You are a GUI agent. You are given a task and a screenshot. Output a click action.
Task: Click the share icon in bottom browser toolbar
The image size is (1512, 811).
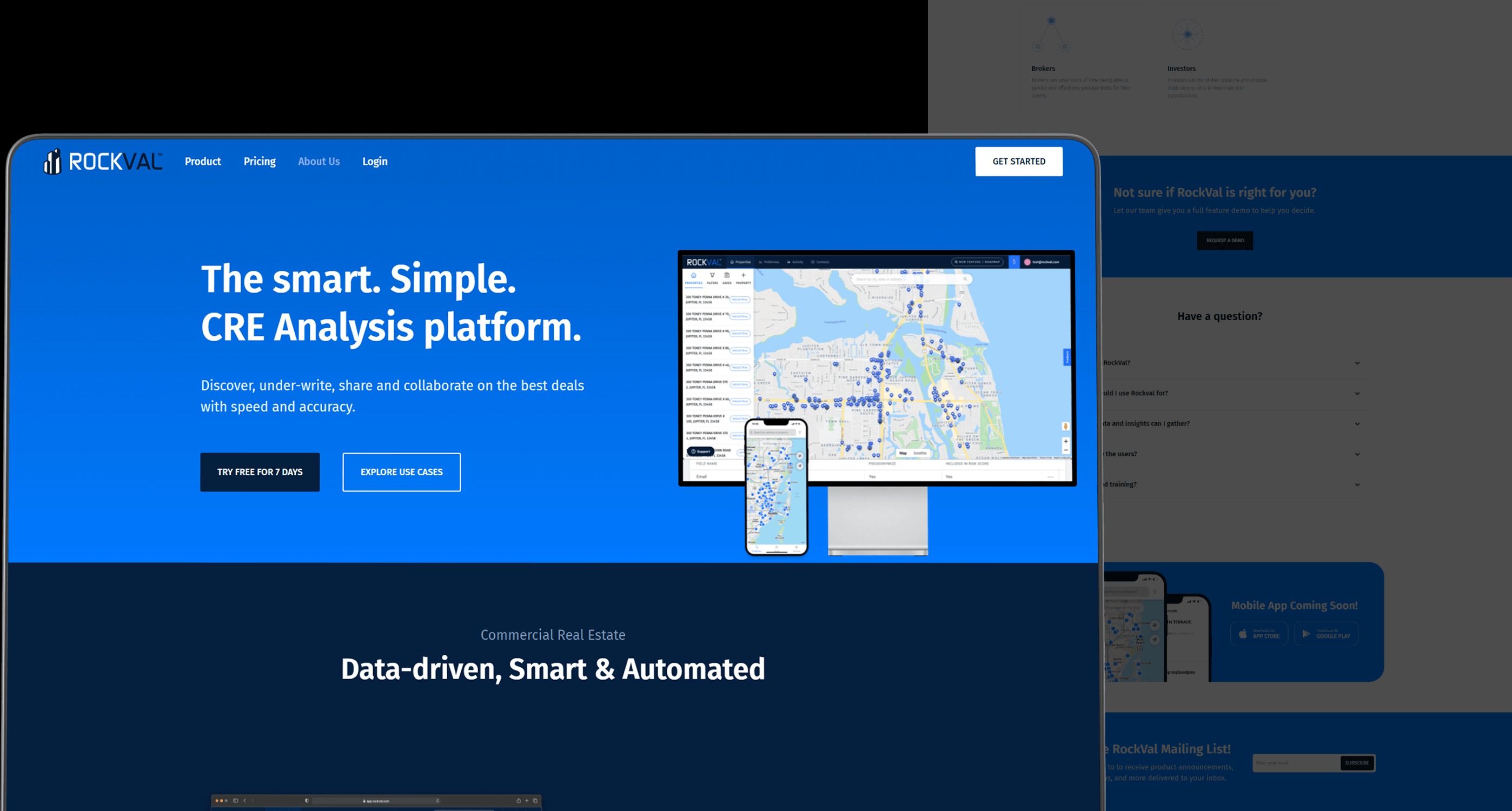click(519, 801)
